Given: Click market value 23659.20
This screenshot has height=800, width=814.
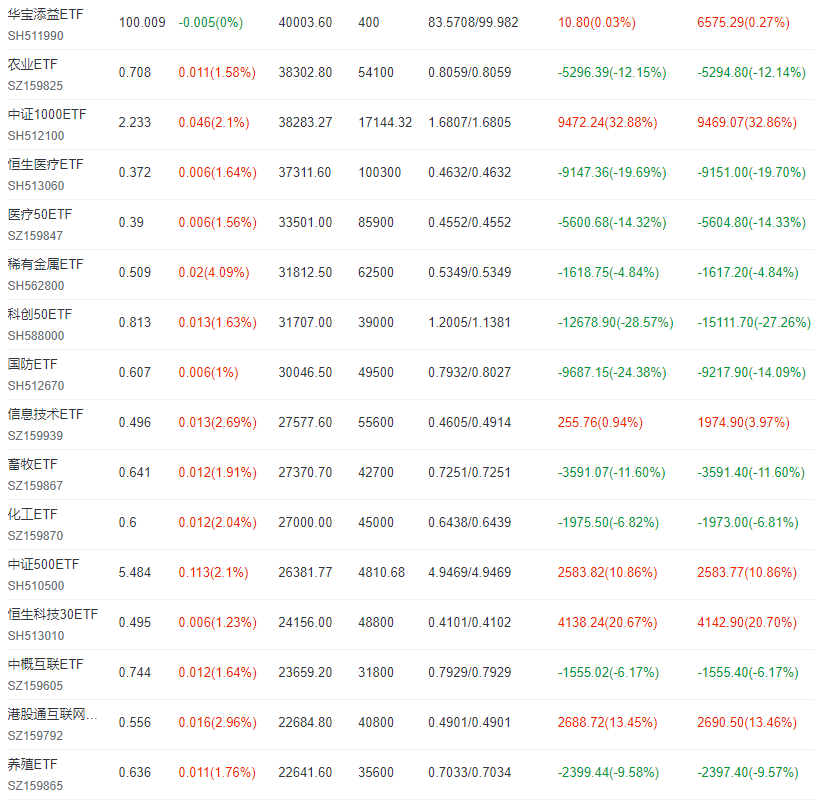Looking at the screenshot, I should 305,672.
